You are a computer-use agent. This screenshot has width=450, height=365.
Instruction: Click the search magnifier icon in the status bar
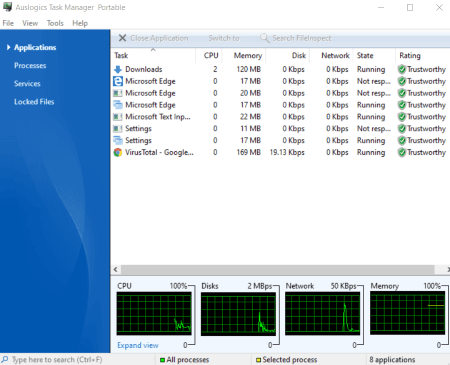pos(5,359)
